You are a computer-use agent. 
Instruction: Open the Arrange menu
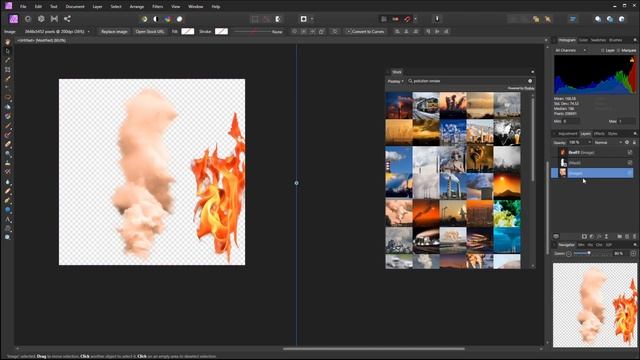click(x=136, y=7)
